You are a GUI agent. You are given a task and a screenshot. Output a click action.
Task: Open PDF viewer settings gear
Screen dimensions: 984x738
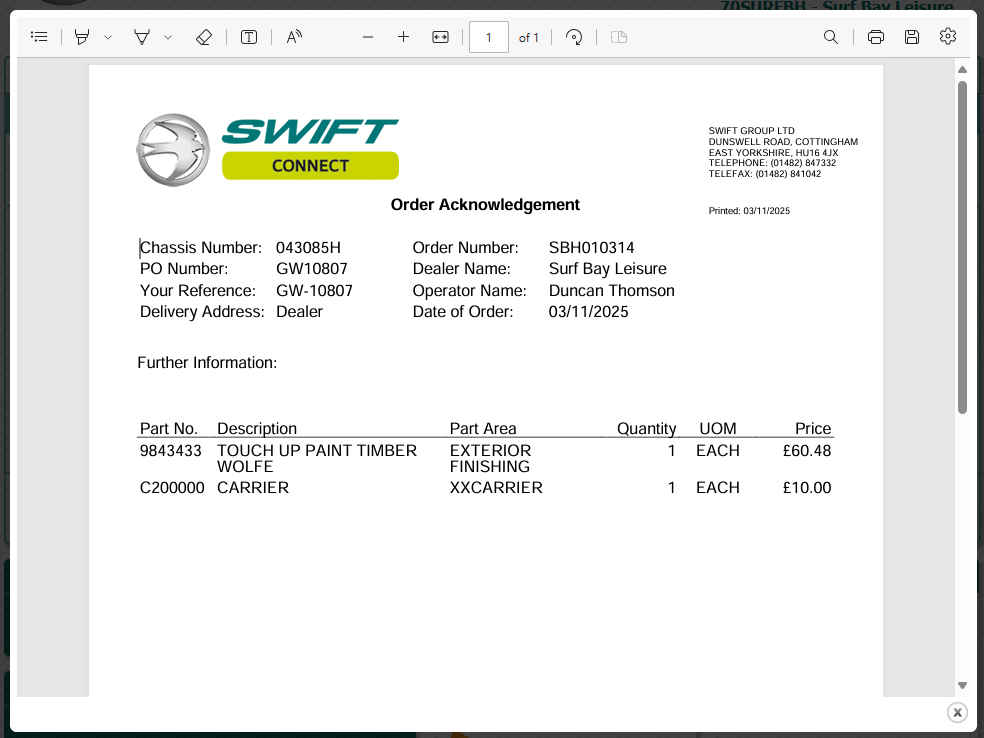click(x=948, y=37)
